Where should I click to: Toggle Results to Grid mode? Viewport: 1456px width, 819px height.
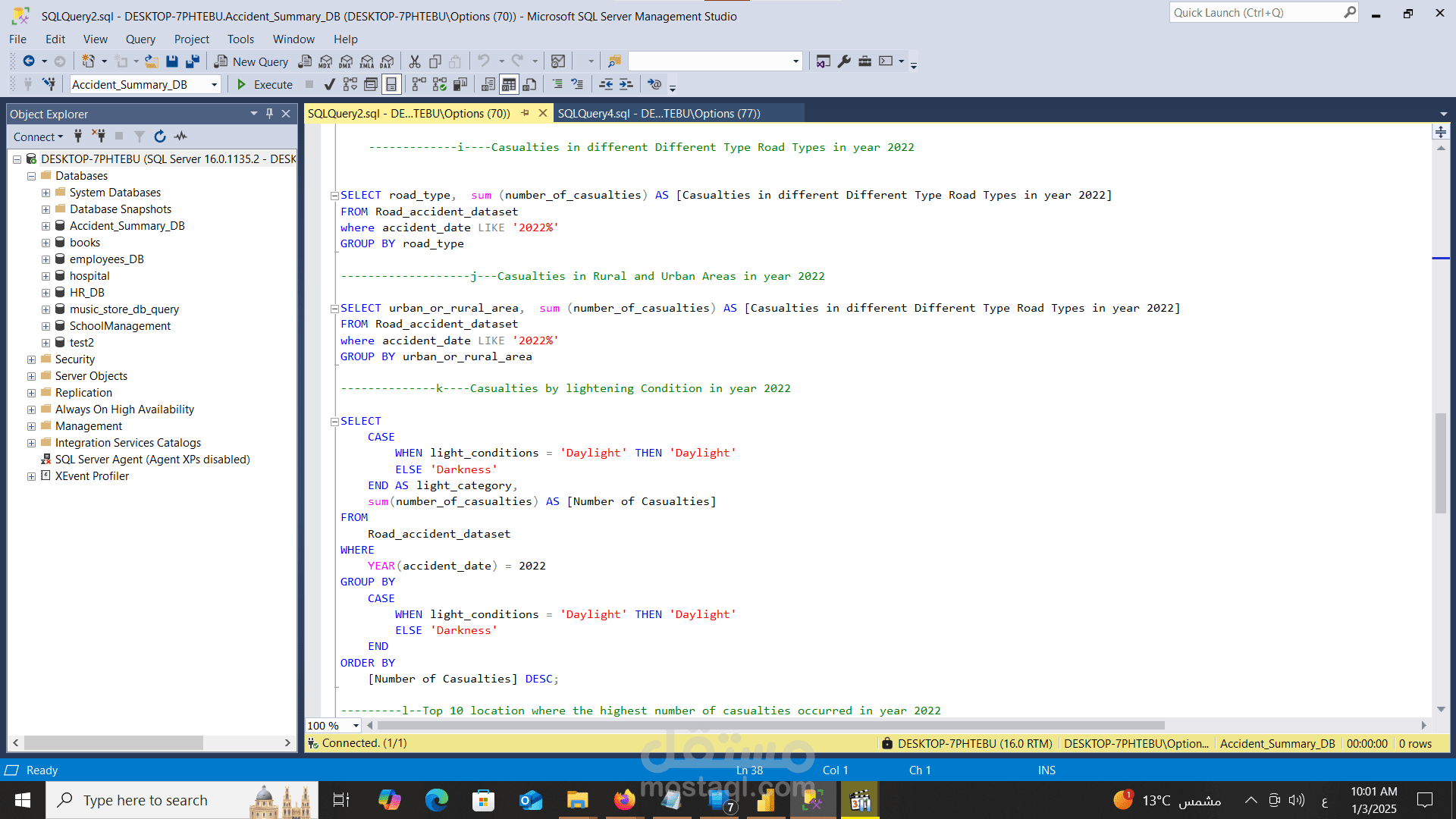(509, 84)
